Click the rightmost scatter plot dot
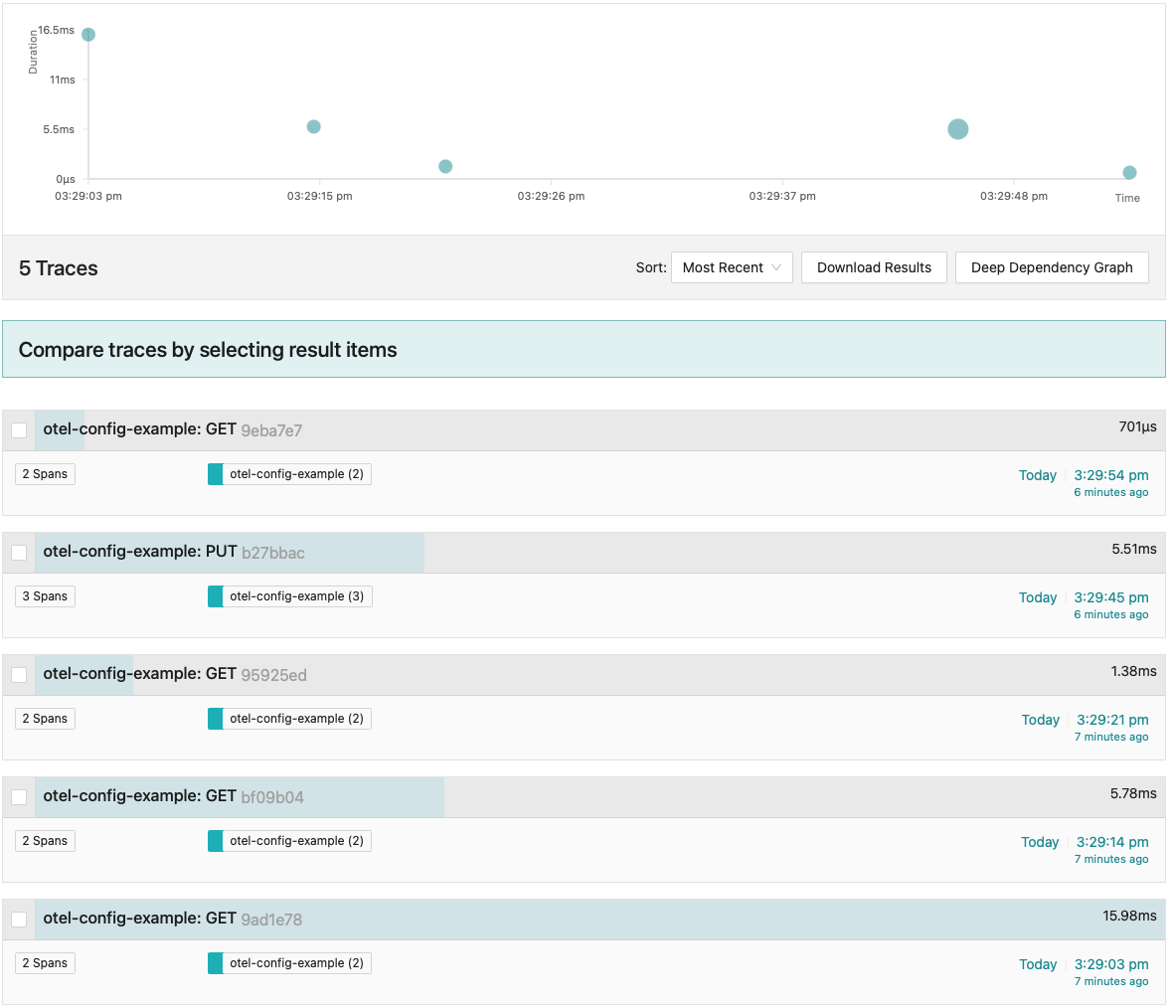This screenshot has height=1008, width=1176. (x=1129, y=173)
